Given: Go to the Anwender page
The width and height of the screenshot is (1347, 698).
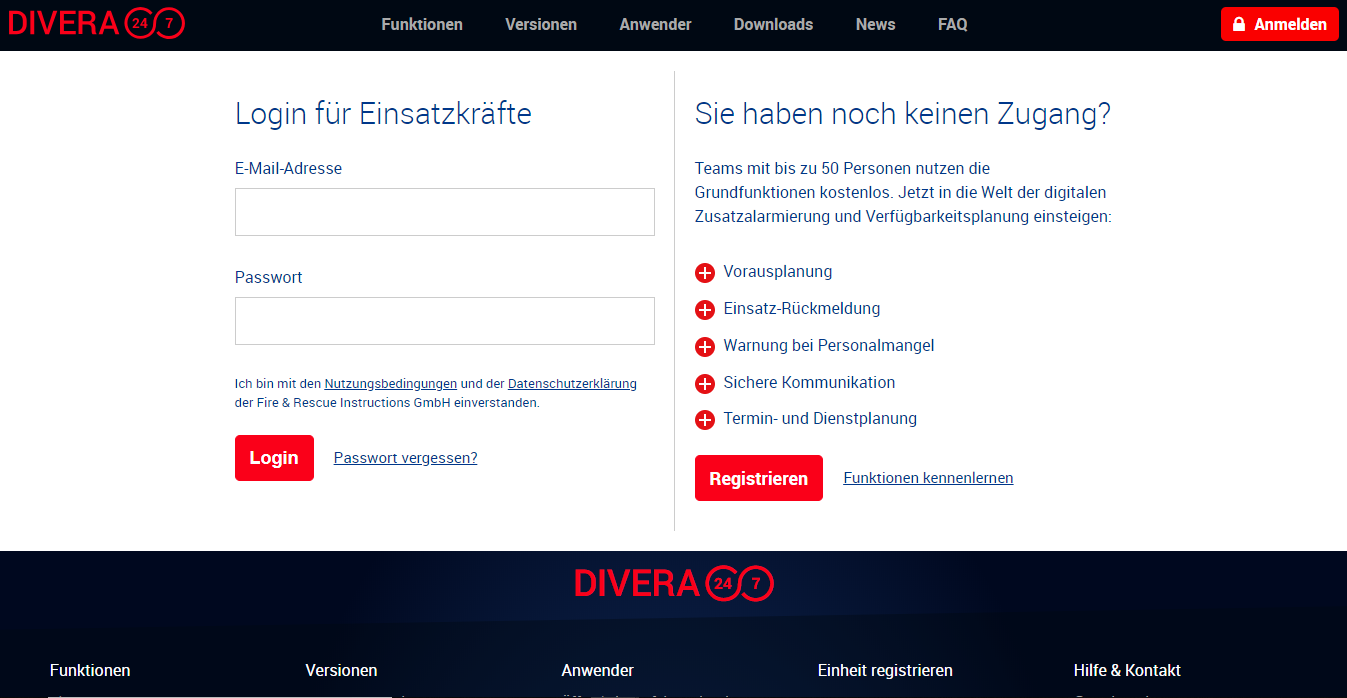Looking at the screenshot, I should [655, 24].
